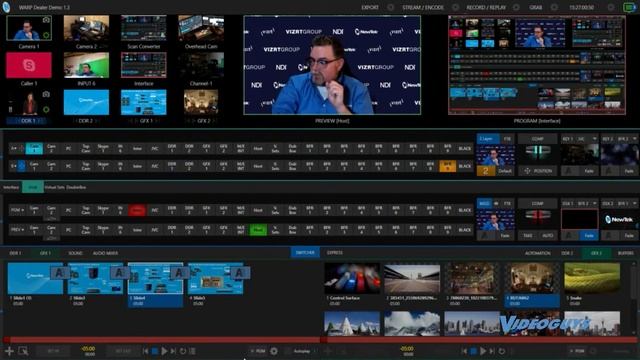Open the BUFFERS tab
The image size is (640, 360).
(625, 253)
